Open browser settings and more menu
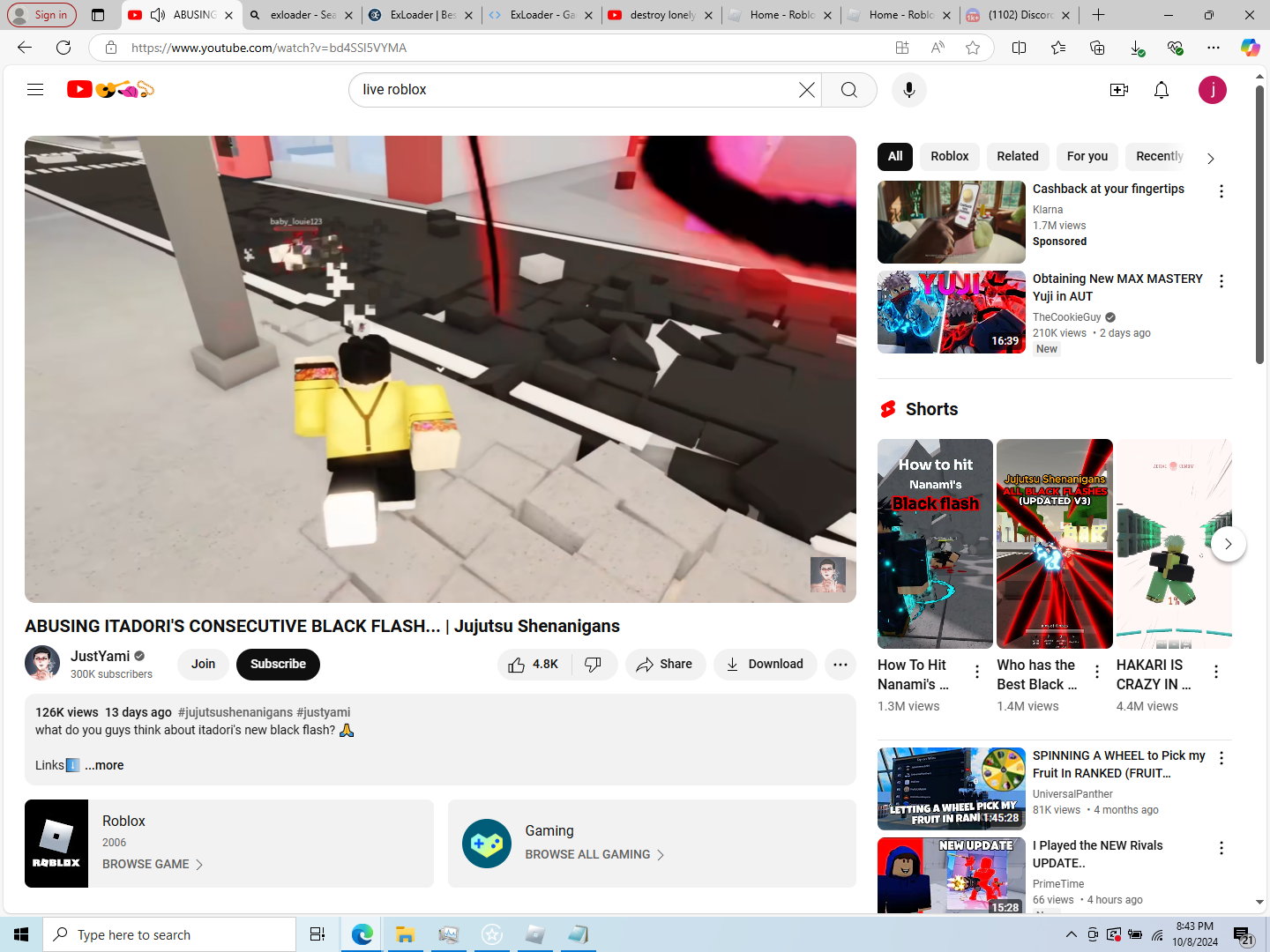This screenshot has width=1270, height=952. (x=1214, y=48)
